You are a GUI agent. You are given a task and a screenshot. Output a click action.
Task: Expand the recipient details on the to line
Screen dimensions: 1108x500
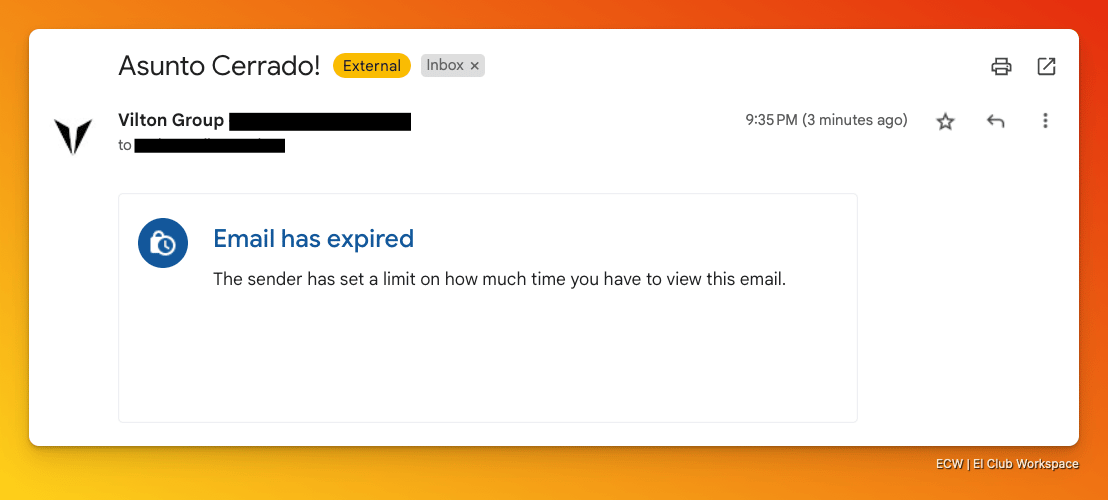[x=209, y=146]
